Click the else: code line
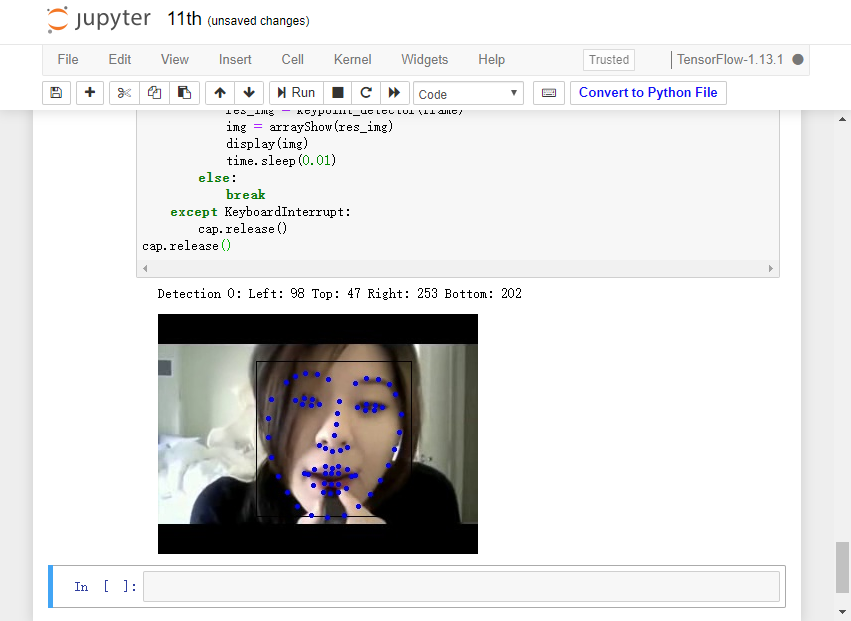 (217, 178)
